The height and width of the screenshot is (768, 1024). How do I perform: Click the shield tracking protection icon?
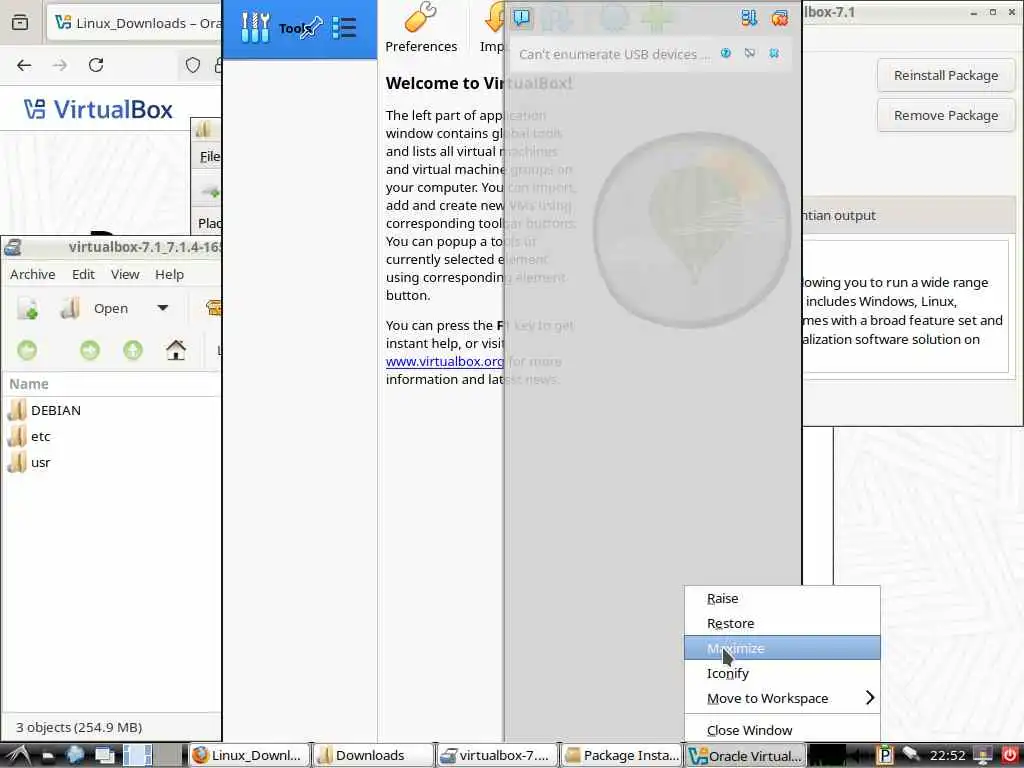click(x=193, y=65)
